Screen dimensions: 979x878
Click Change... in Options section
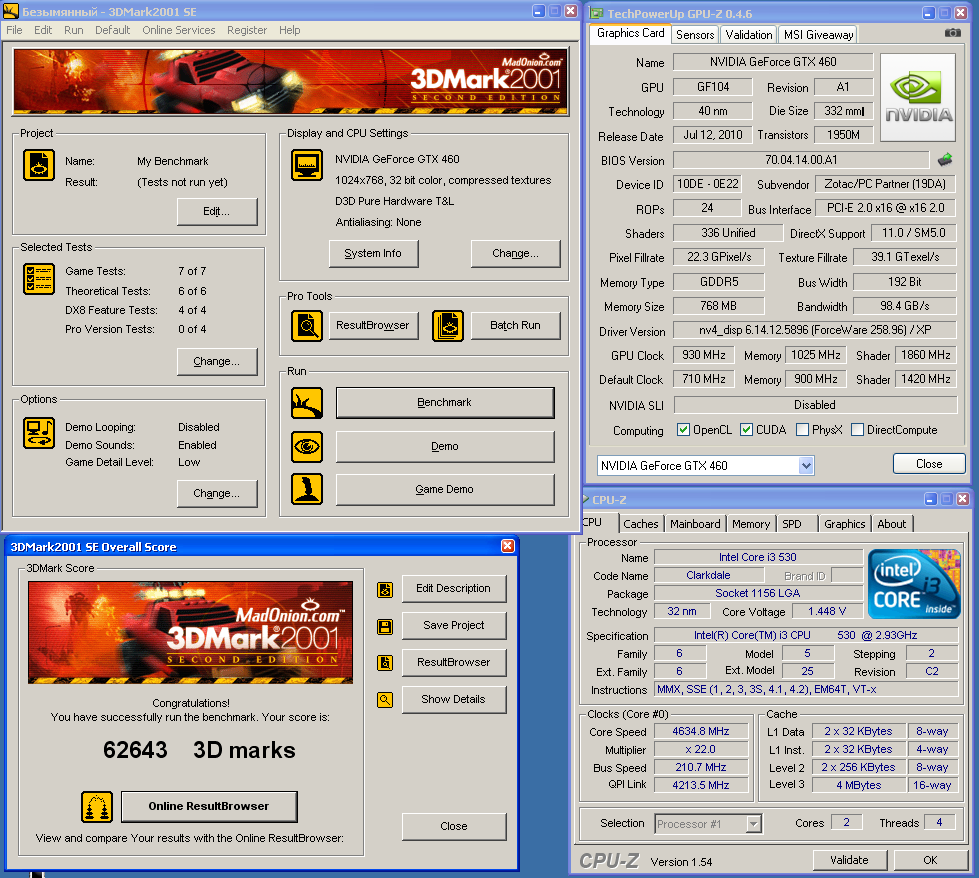[x=217, y=493]
